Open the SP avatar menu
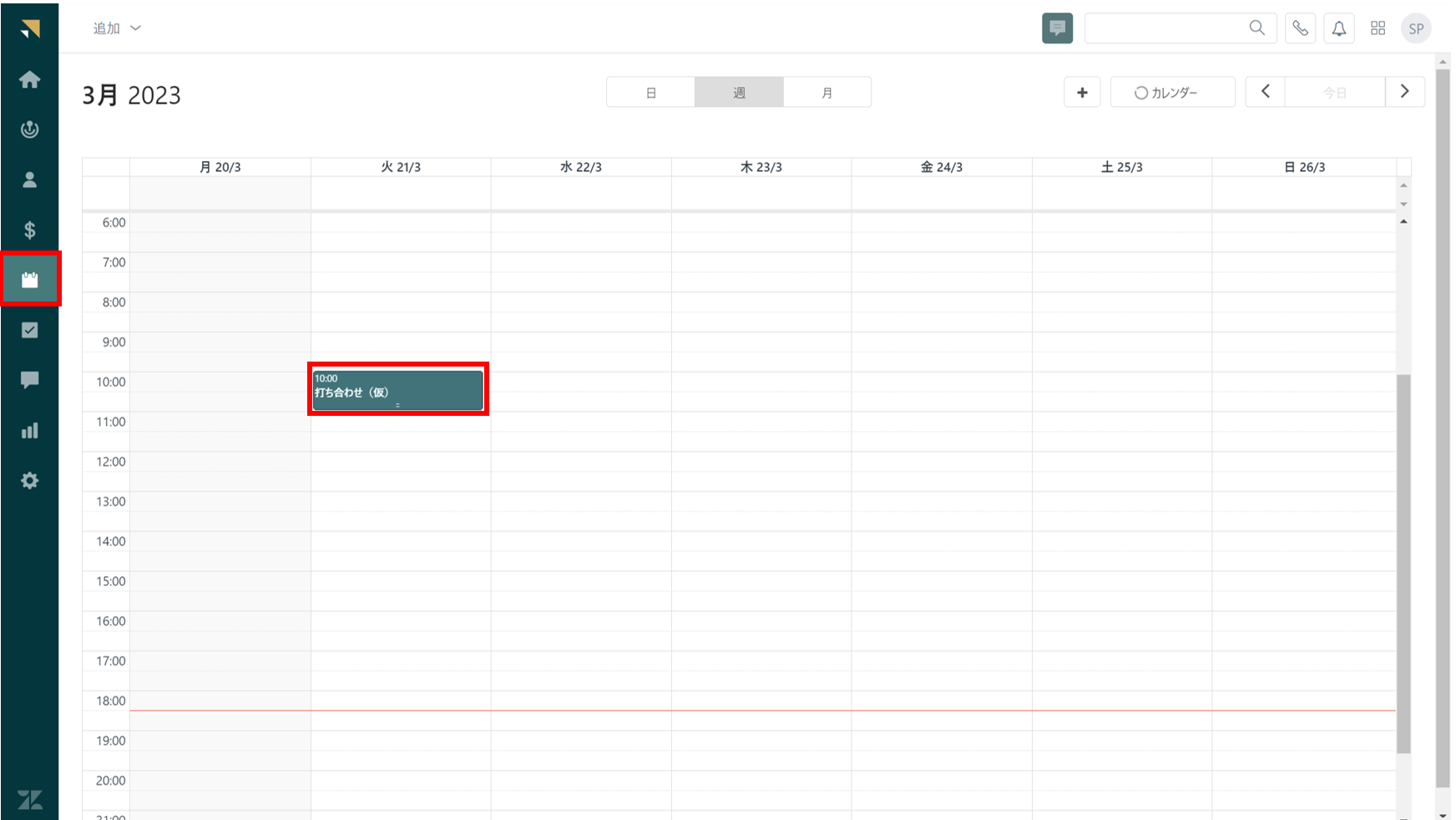This screenshot has height=820, width=1456. point(1416,28)
